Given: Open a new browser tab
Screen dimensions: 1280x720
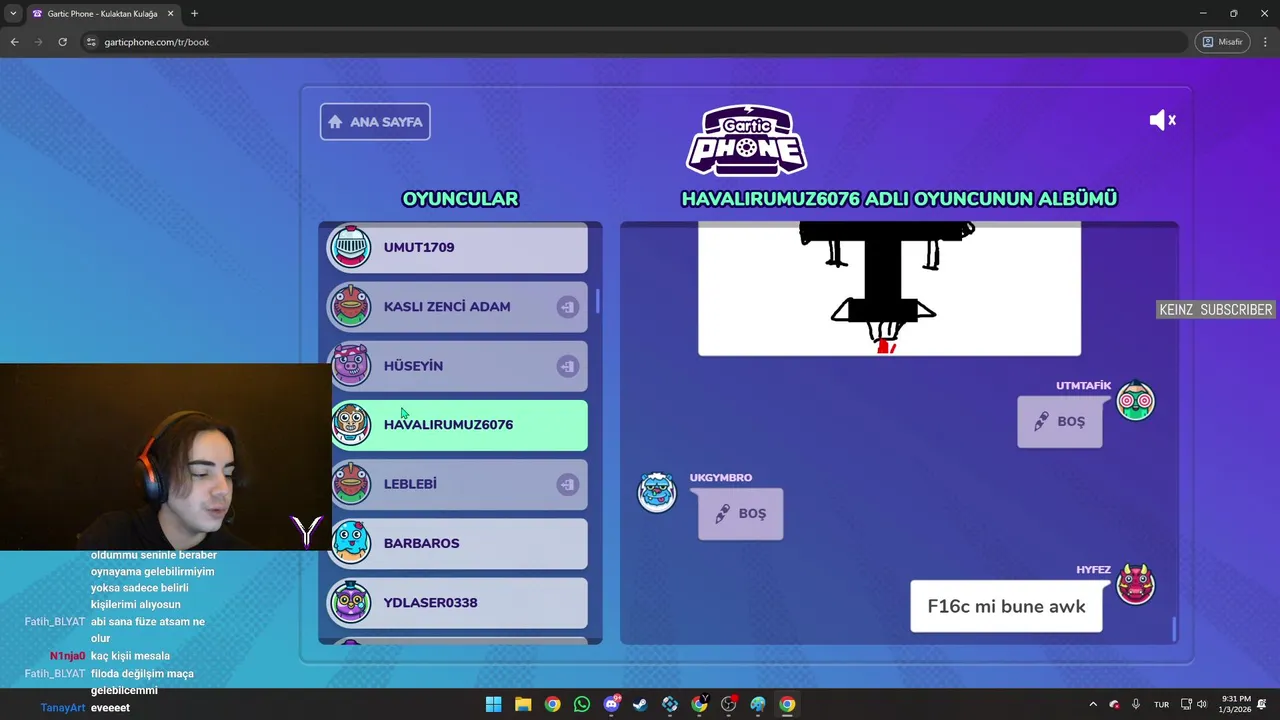Looking at the screenshot, I should point(194,14).
